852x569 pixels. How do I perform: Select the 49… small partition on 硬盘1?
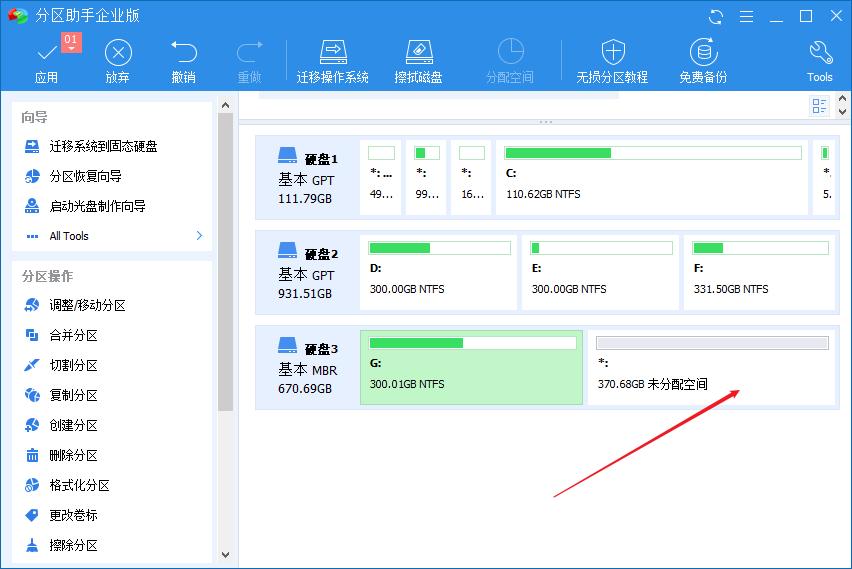tap(381, 177)
